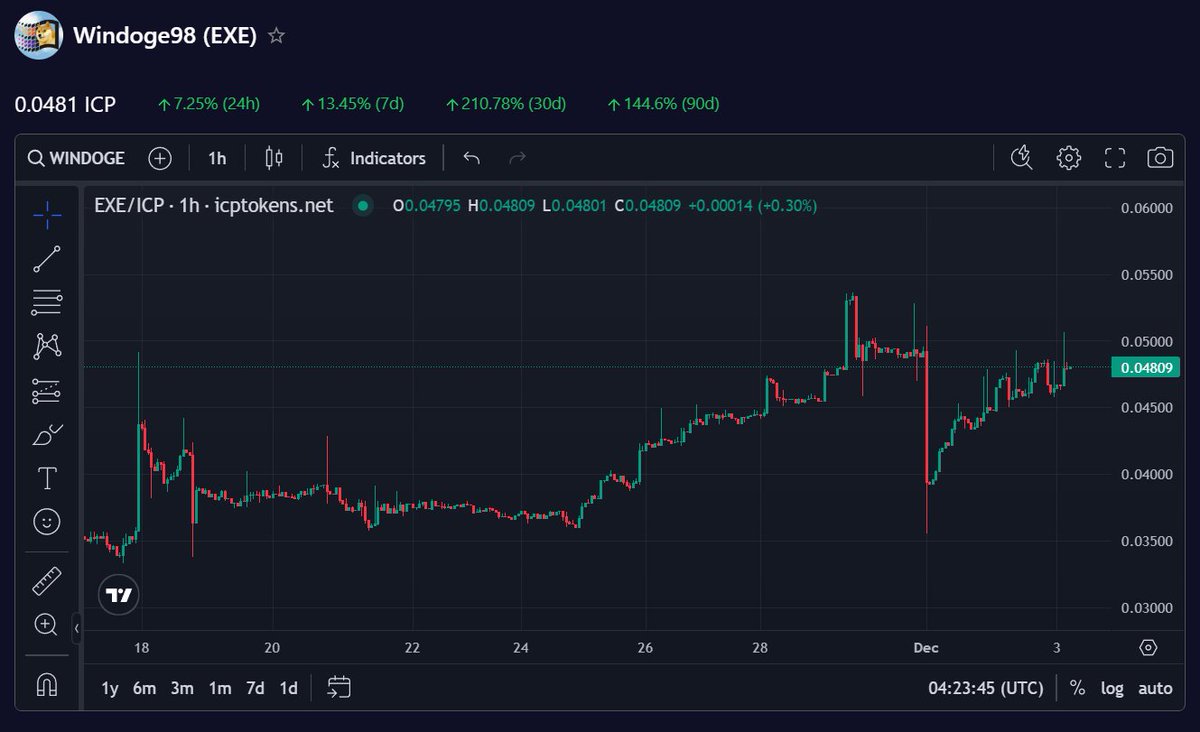
Task: Open the Indicators dialog
Action: [x=375, y=158]
